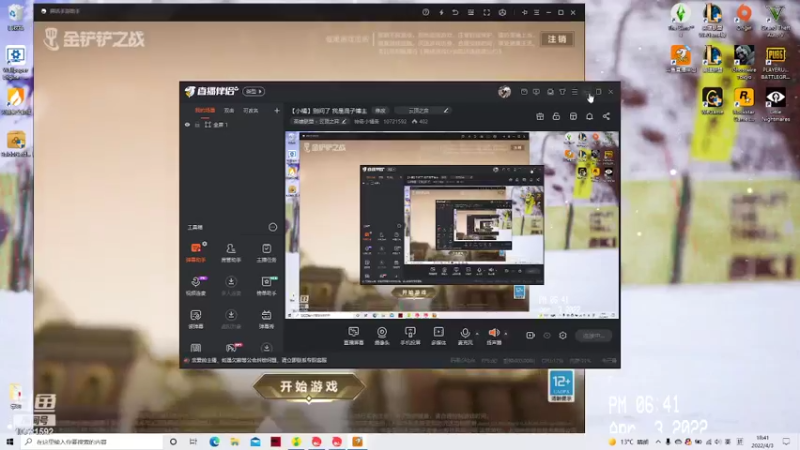Select the 全屏 1 source row
The image size is (800, 450).
[x=232, y=124]
